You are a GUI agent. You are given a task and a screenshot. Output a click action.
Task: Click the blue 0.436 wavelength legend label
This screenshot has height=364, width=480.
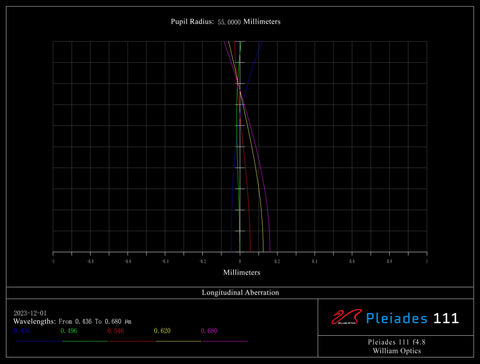22,331
